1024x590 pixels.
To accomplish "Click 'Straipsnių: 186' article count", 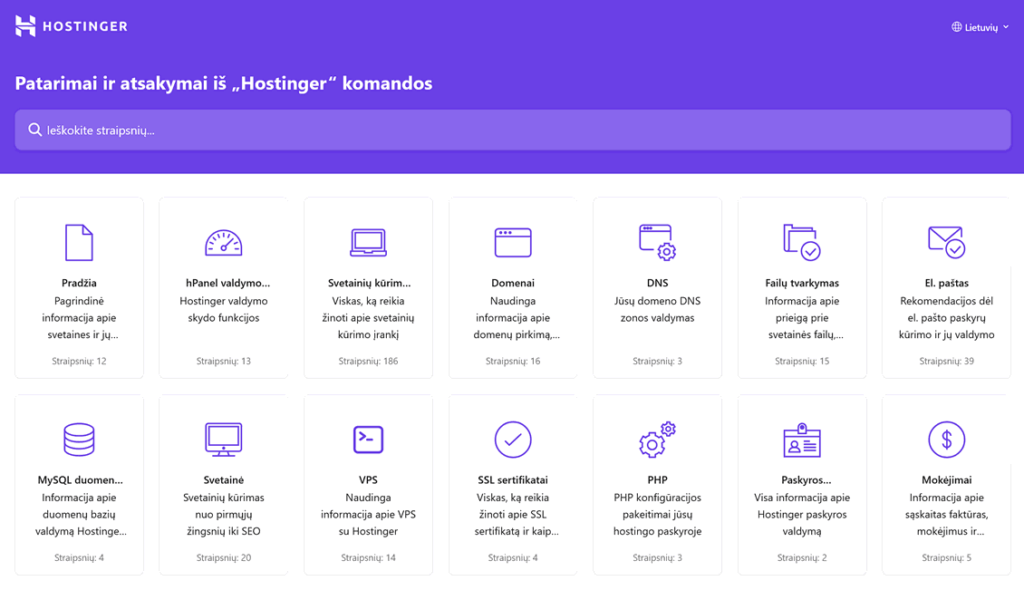I will 368,361.
